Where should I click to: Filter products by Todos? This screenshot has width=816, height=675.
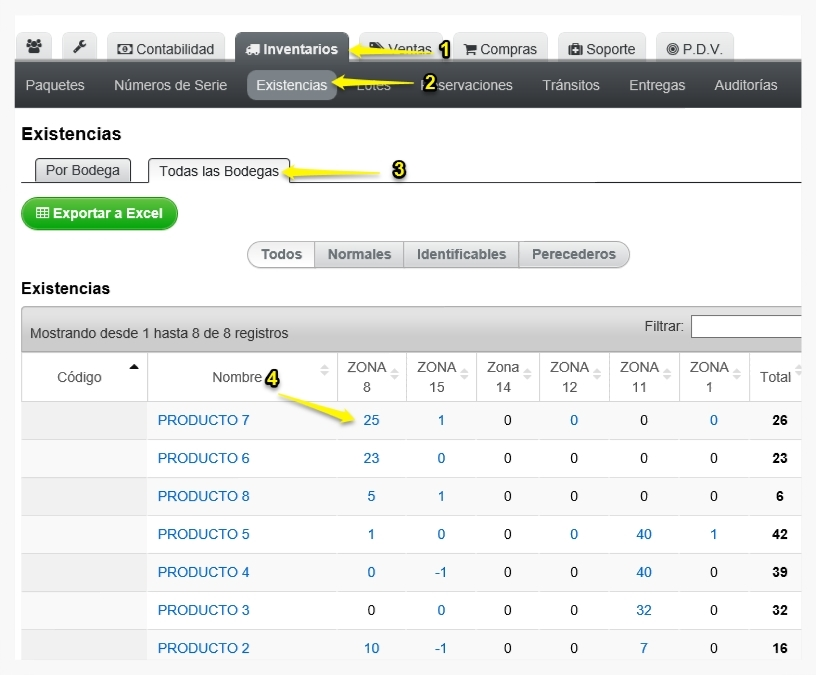(x=281, y=254)
